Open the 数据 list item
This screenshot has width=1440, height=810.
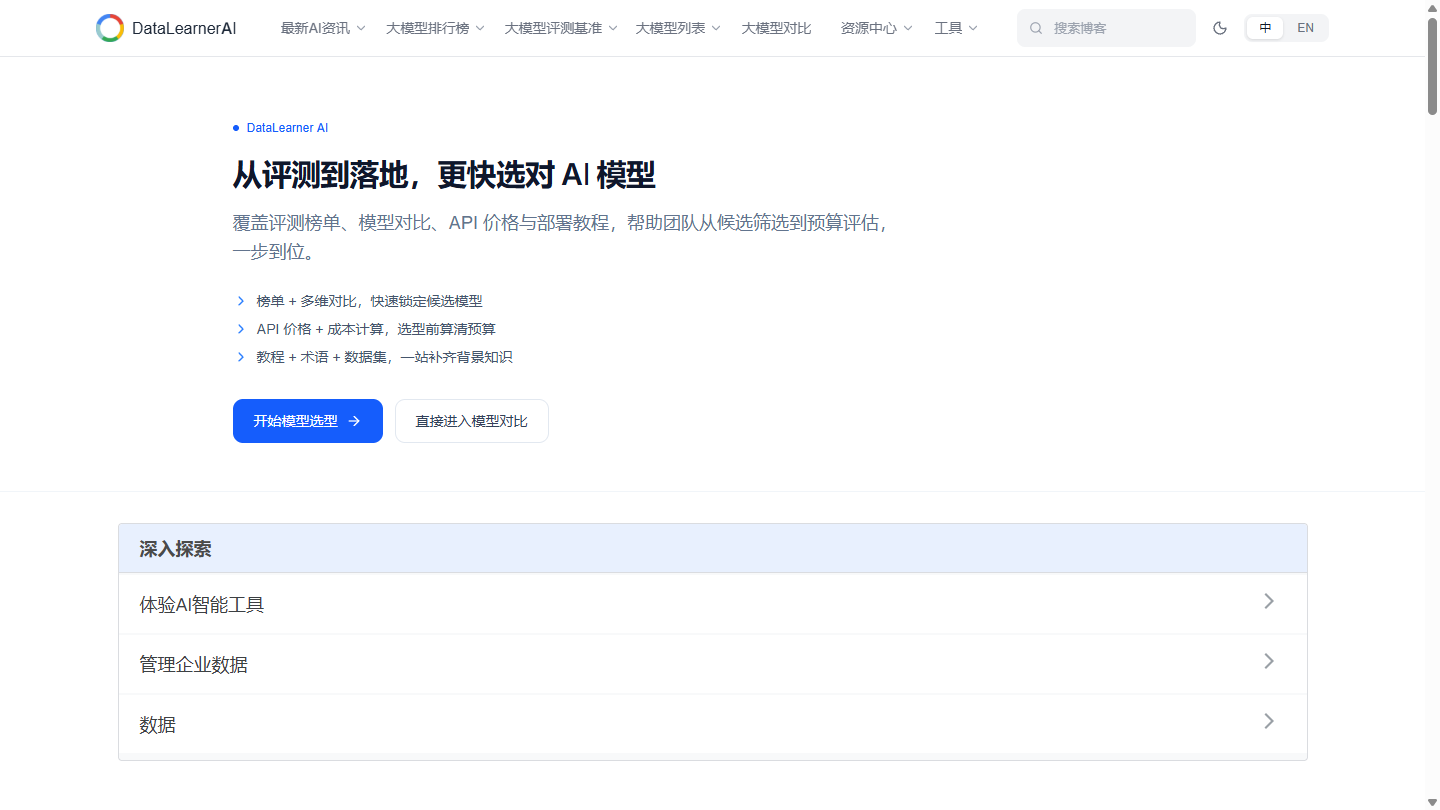(x=713, y=724)
